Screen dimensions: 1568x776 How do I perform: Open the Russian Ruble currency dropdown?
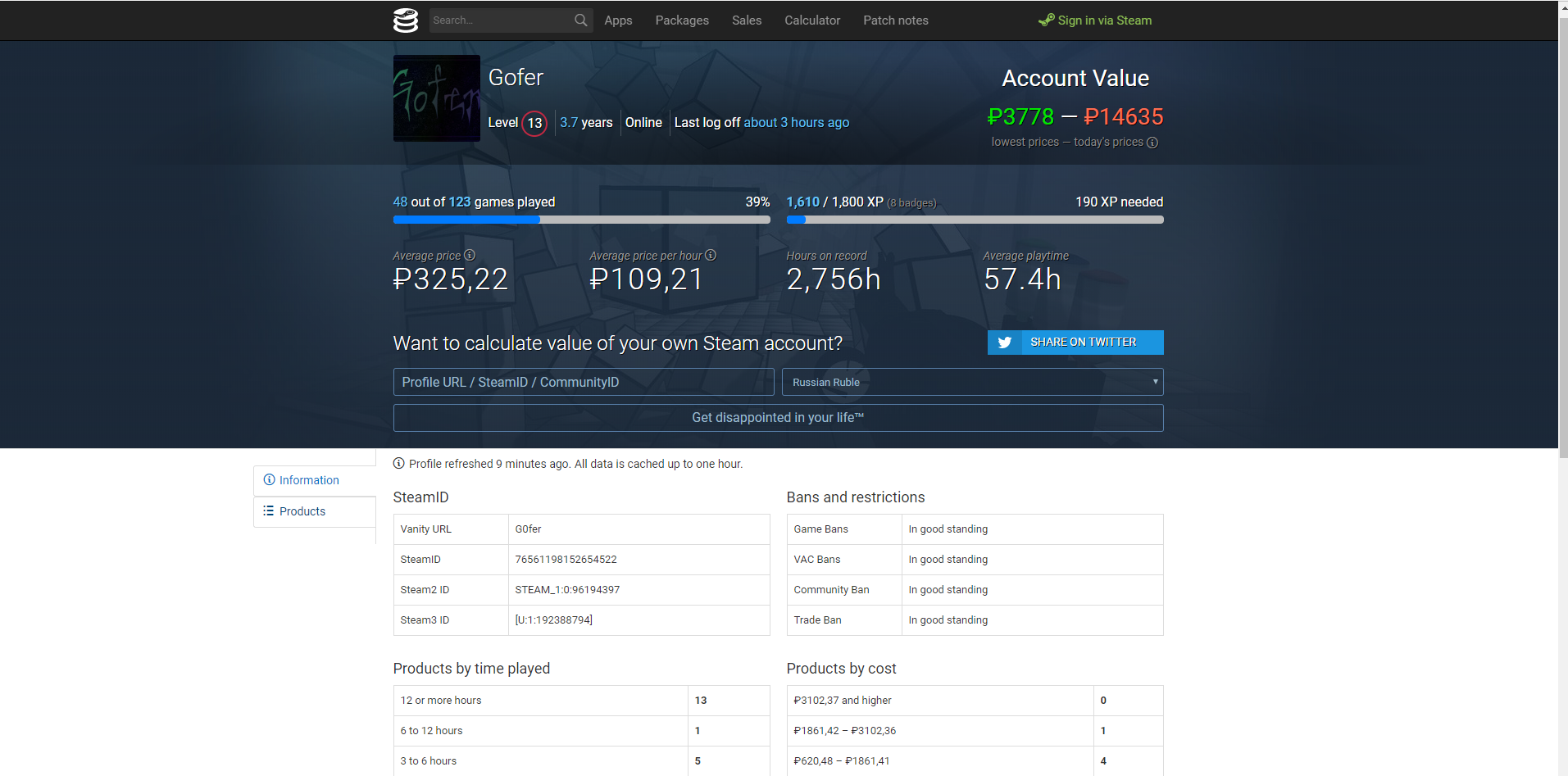click(972, 382)
